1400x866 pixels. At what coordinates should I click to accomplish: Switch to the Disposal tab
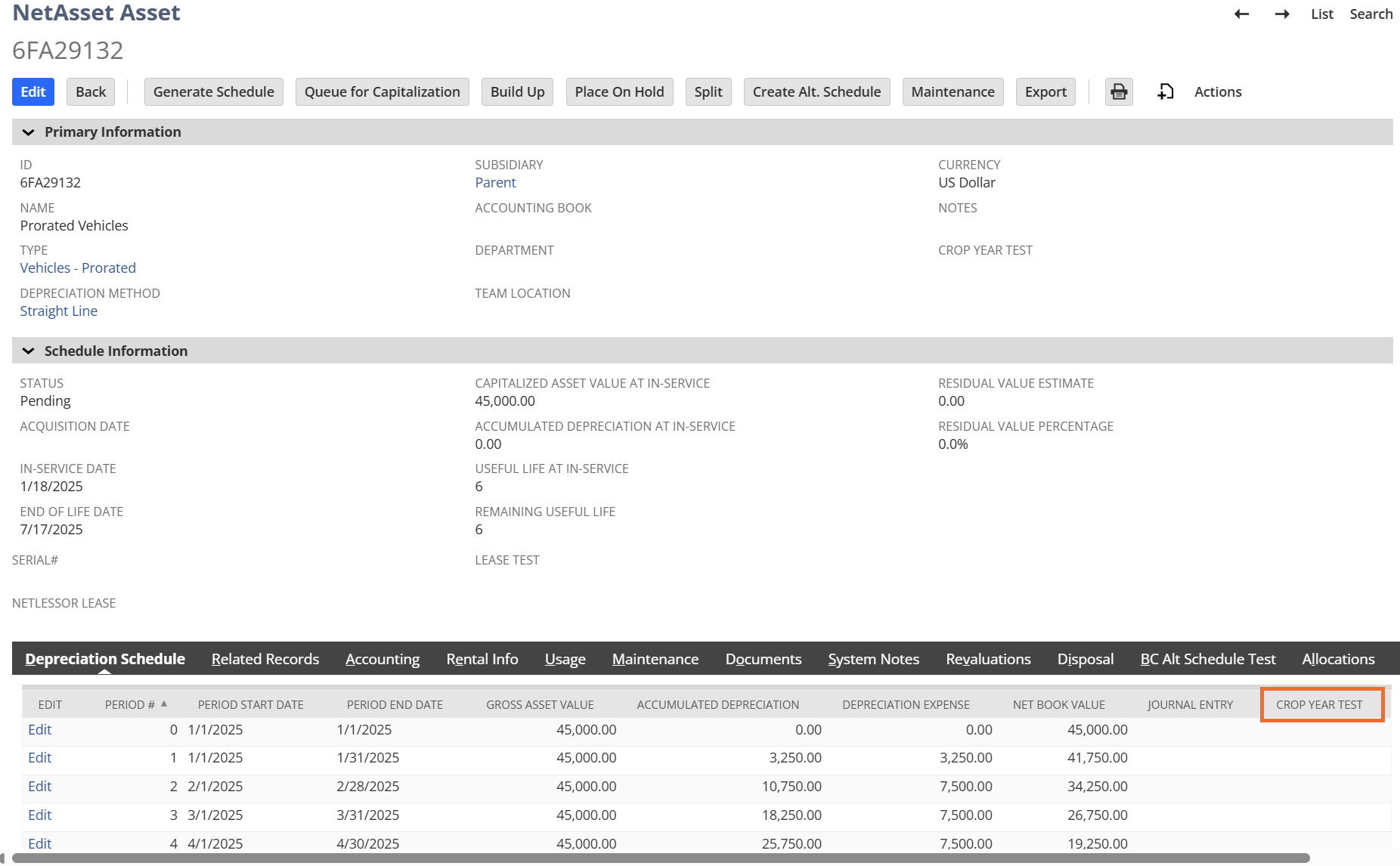click(1086, 659)
